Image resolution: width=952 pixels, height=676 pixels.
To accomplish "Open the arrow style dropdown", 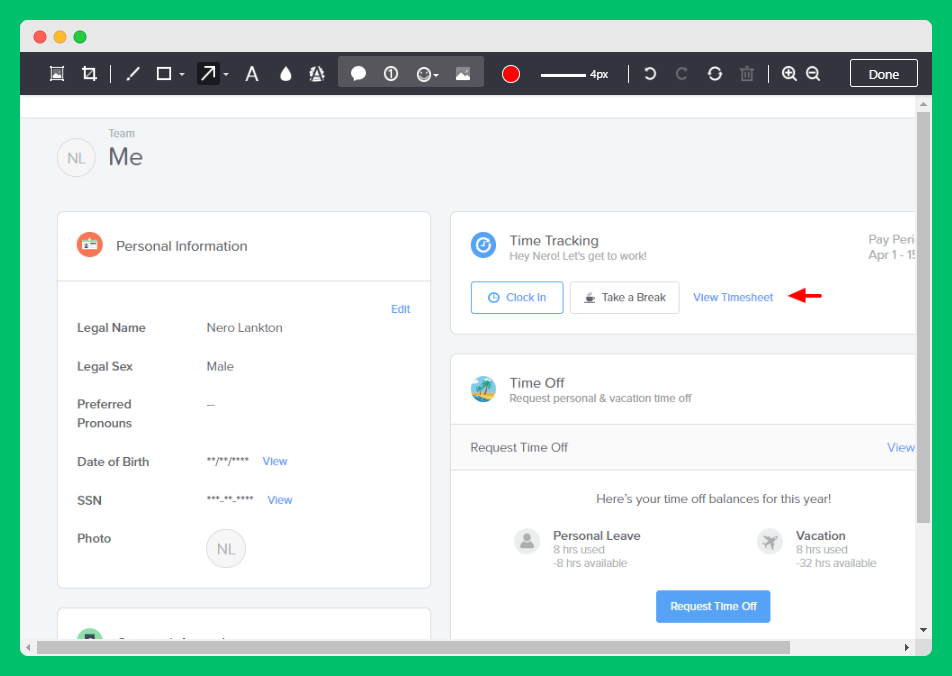I will (x=226, y=75).
